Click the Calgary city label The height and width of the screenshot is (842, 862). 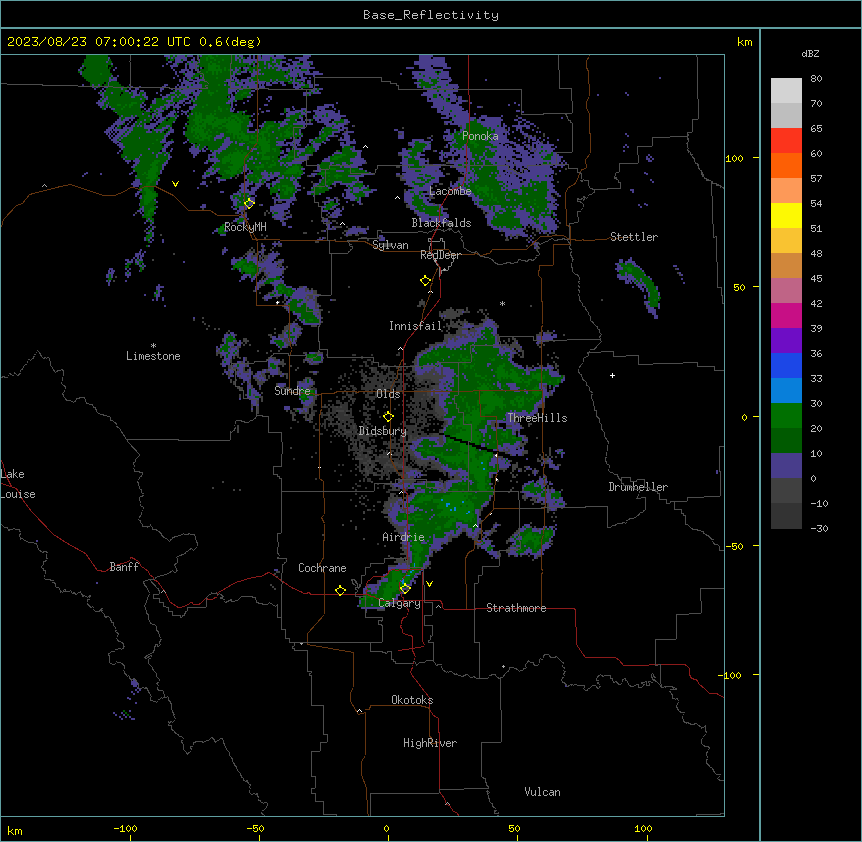pyautogui.click(x=400, y=603)
